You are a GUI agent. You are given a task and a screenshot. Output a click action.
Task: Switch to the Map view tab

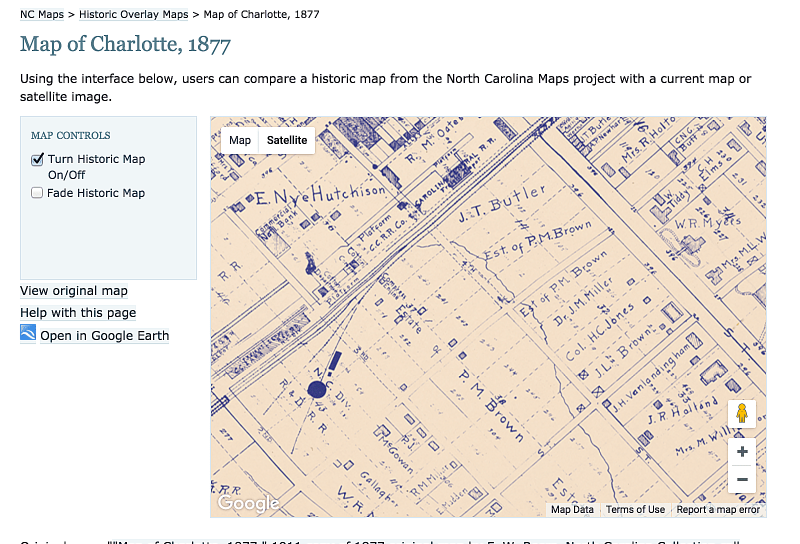coord(240,140)
